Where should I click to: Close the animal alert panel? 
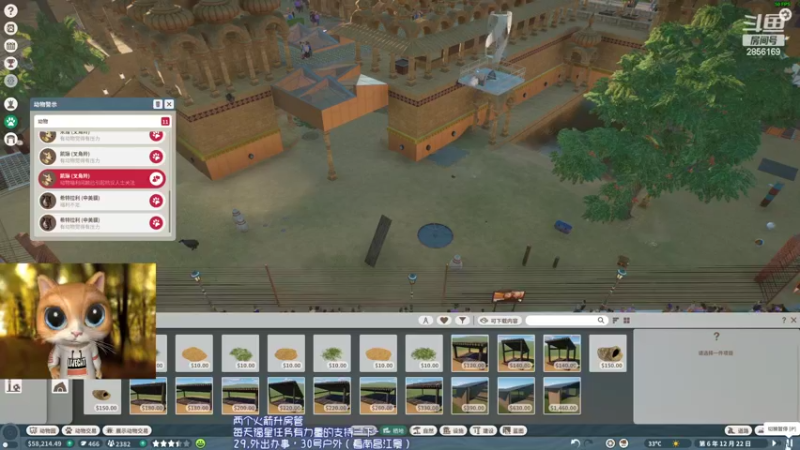pos(169,104)
